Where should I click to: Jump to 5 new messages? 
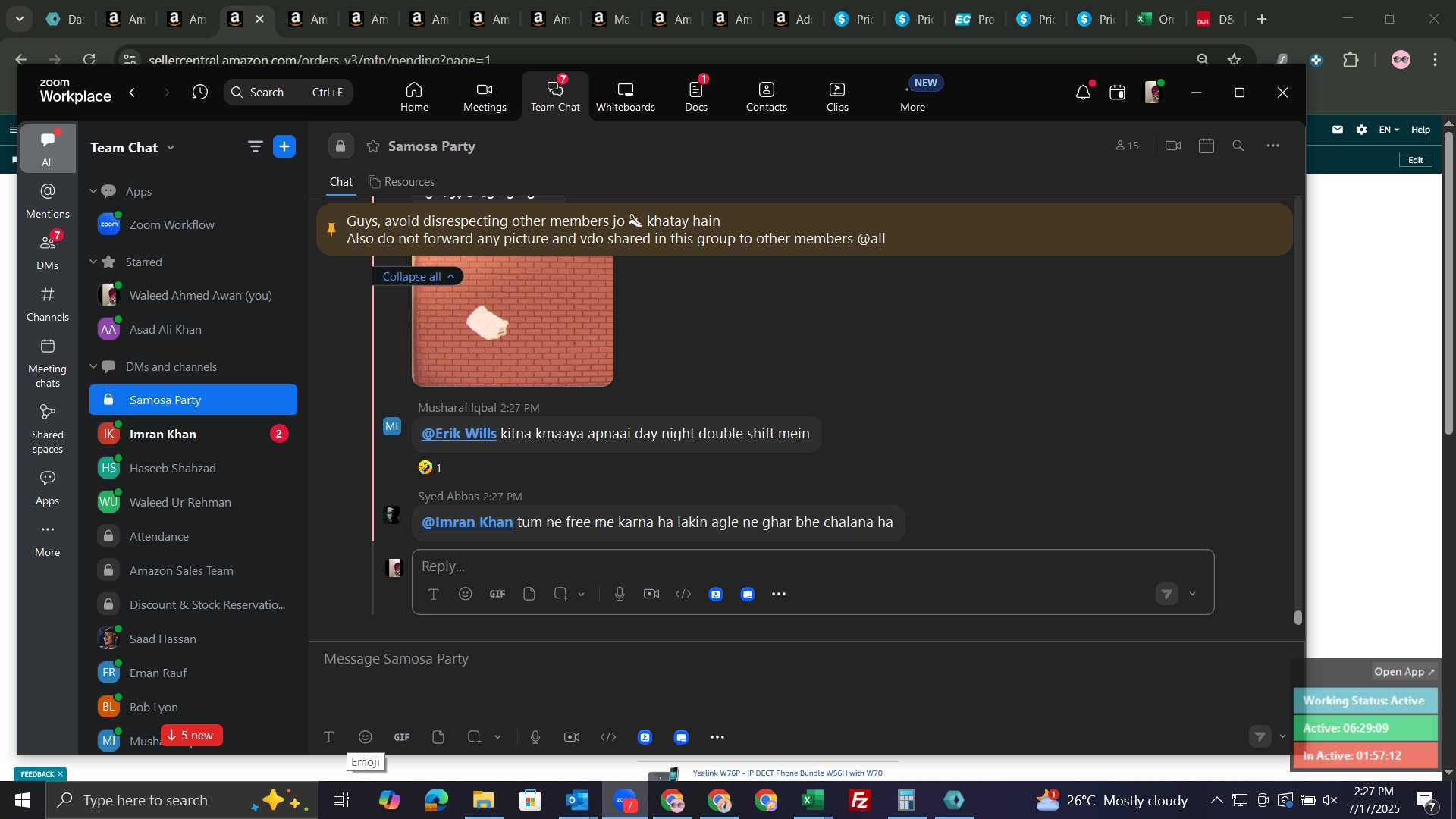pos(191,736)
